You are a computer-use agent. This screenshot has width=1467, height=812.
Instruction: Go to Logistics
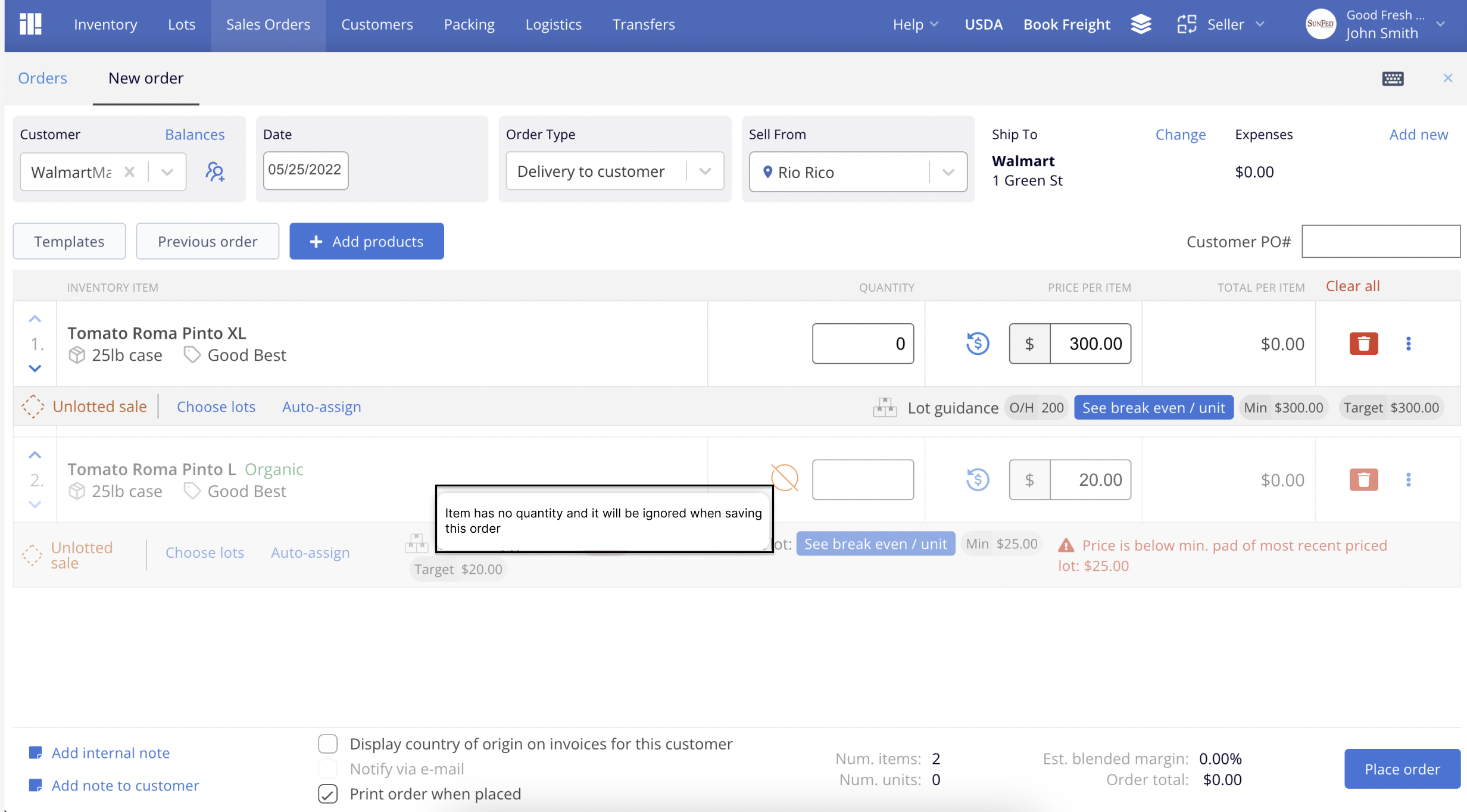[553, 24]
